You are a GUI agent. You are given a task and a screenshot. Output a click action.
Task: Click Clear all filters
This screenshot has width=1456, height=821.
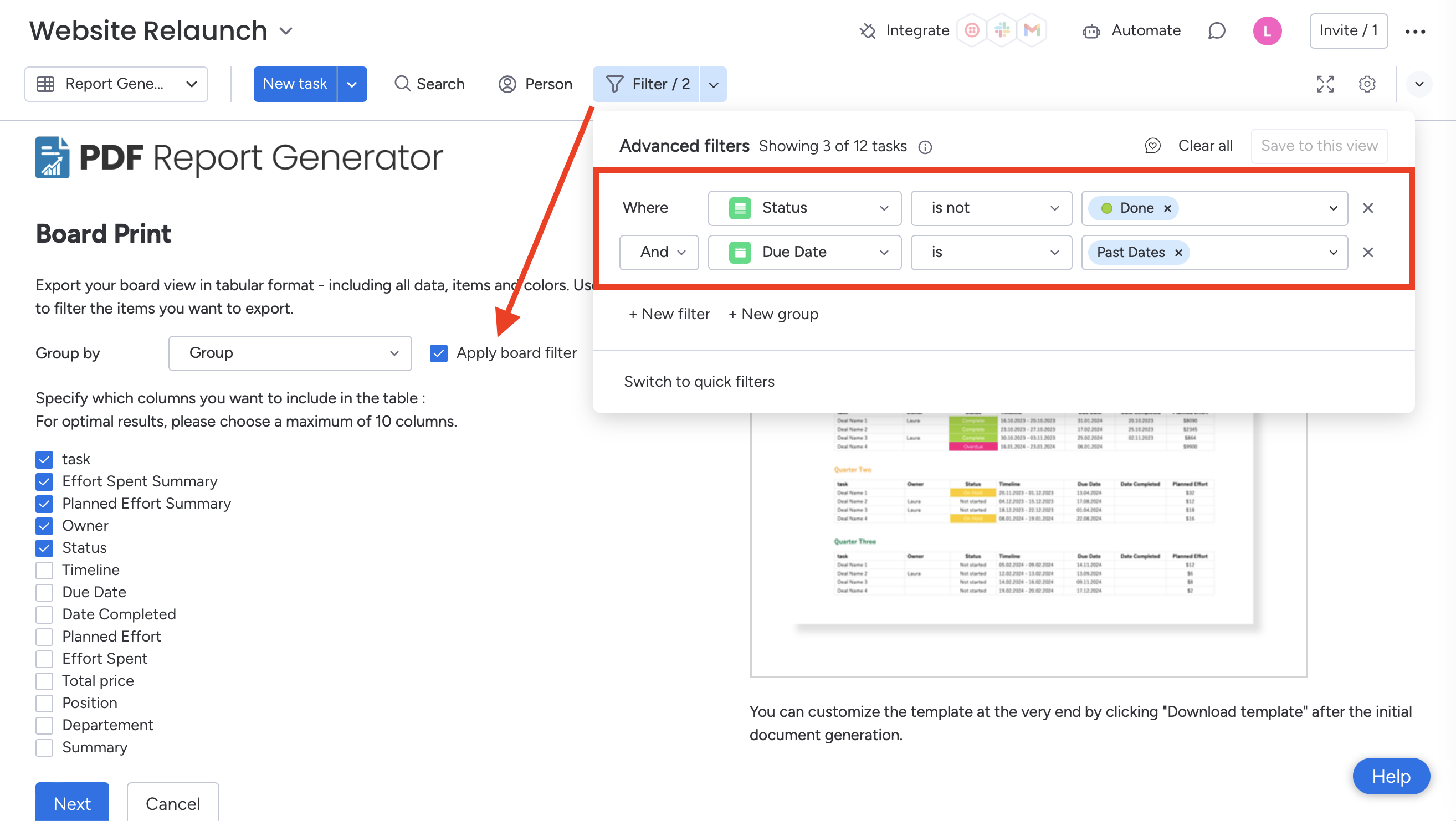pos(1205,146)
